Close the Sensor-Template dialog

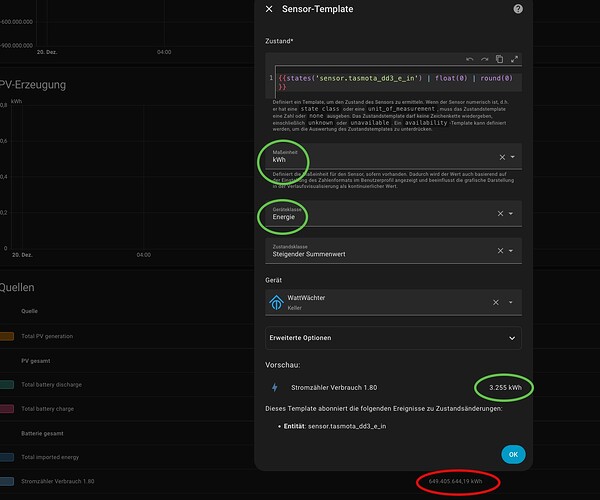[x=269, y=9]
